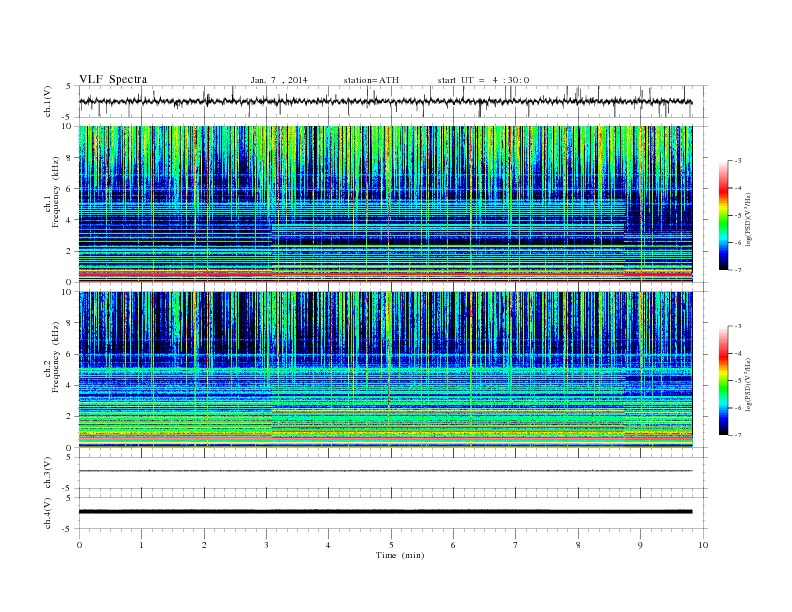Click the ch.1 spectrogram plot area
Screen dimensions: 792x612
pos(385,204)
